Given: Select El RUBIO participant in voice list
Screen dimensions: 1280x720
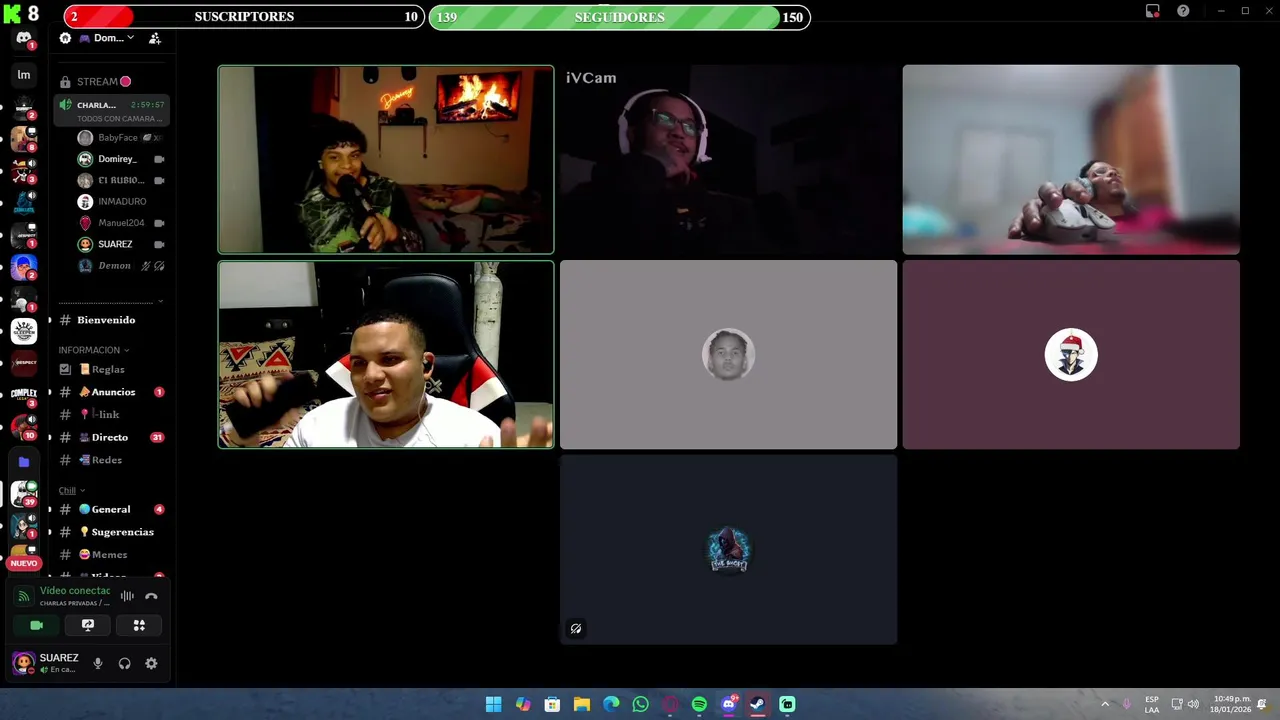Looking at the screenshot, I should [121, 180].
